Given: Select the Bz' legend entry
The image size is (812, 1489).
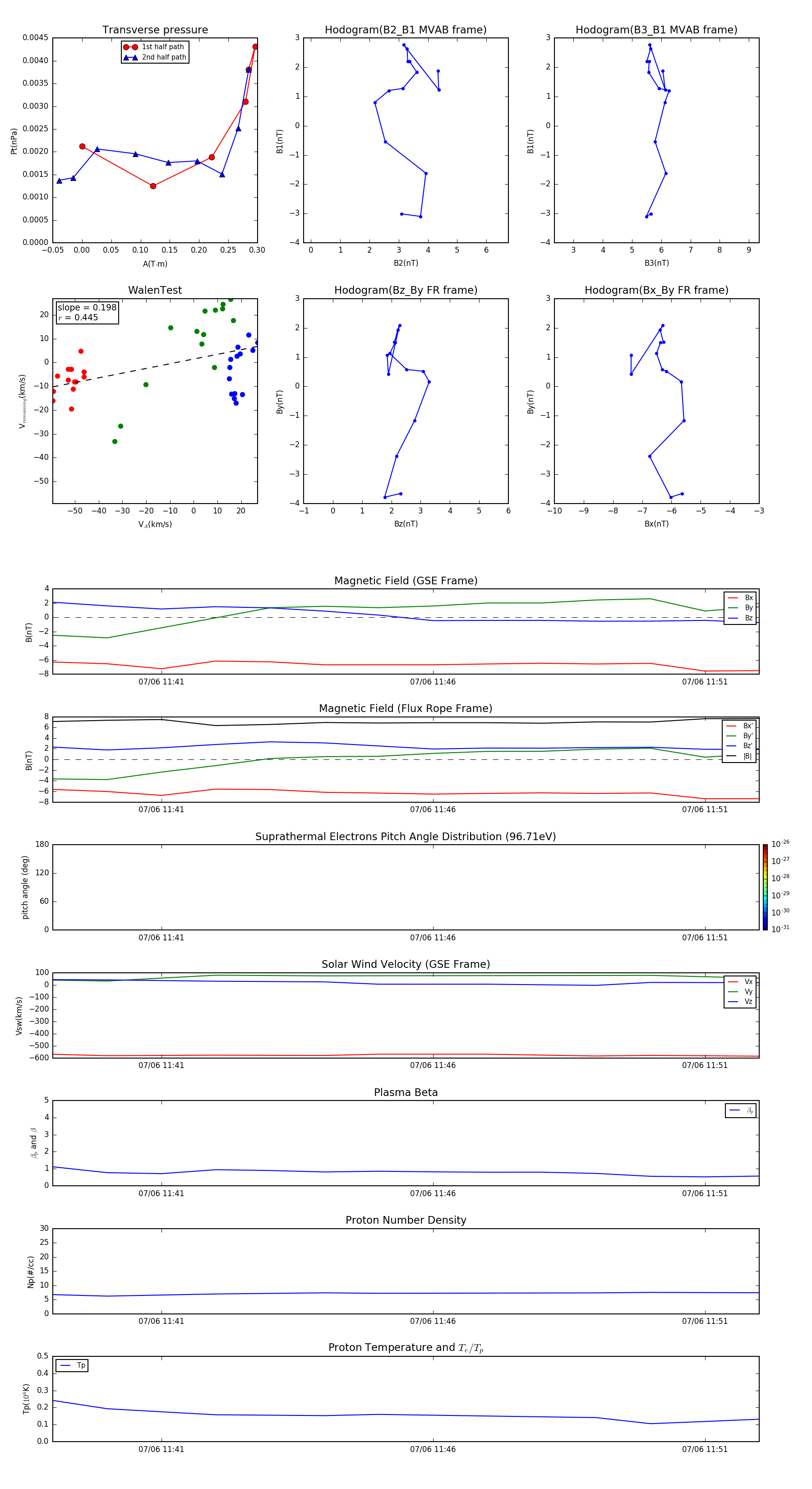Looking at the screenshot, I should [x=740, y=746].
